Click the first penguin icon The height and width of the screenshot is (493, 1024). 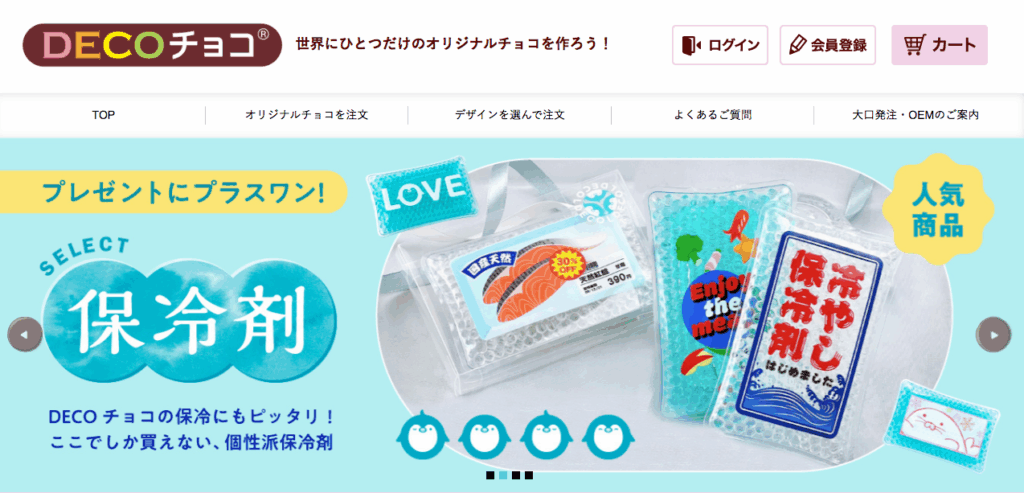(421, 435)
